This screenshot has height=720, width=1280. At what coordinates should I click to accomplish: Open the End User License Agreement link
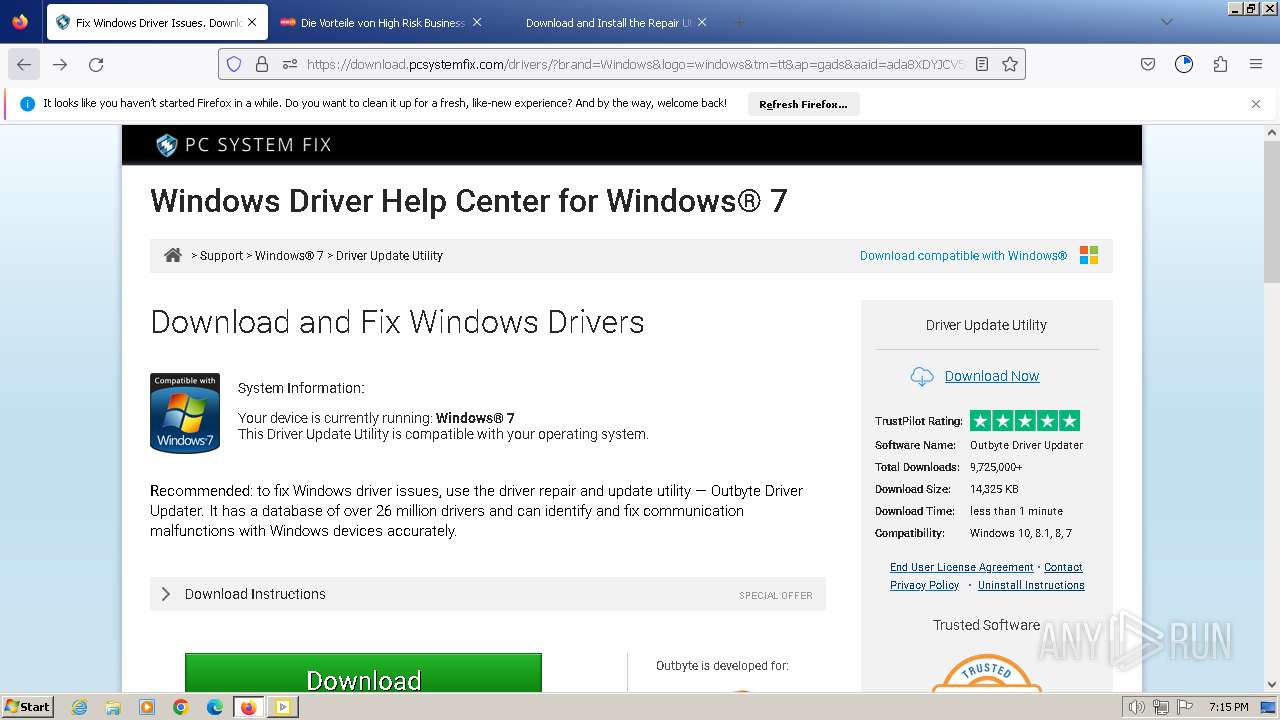962,567
